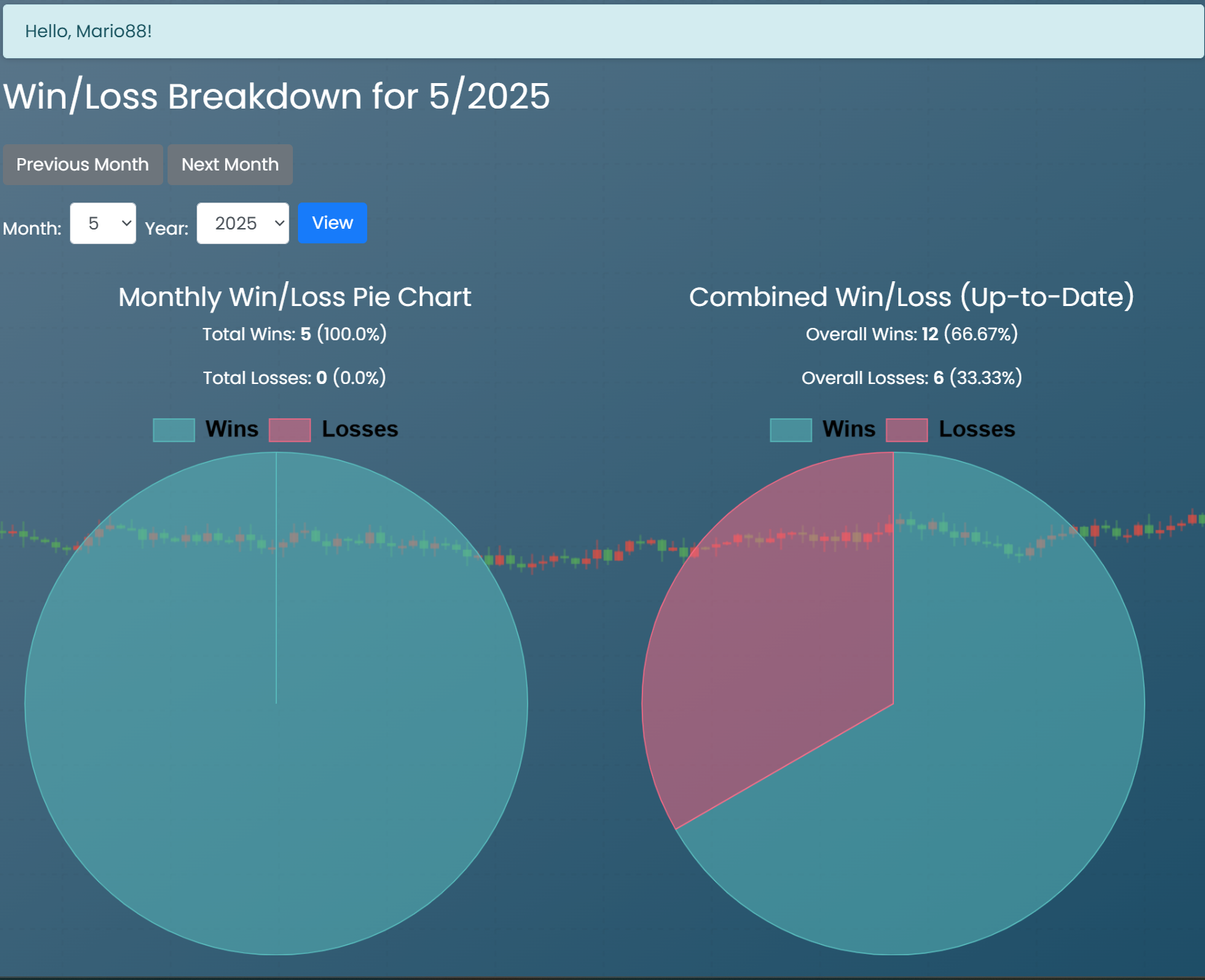The image size is (1205, 980).
Task: Open the Month dropdown showing 5
Action: click(x=103, y=224)
